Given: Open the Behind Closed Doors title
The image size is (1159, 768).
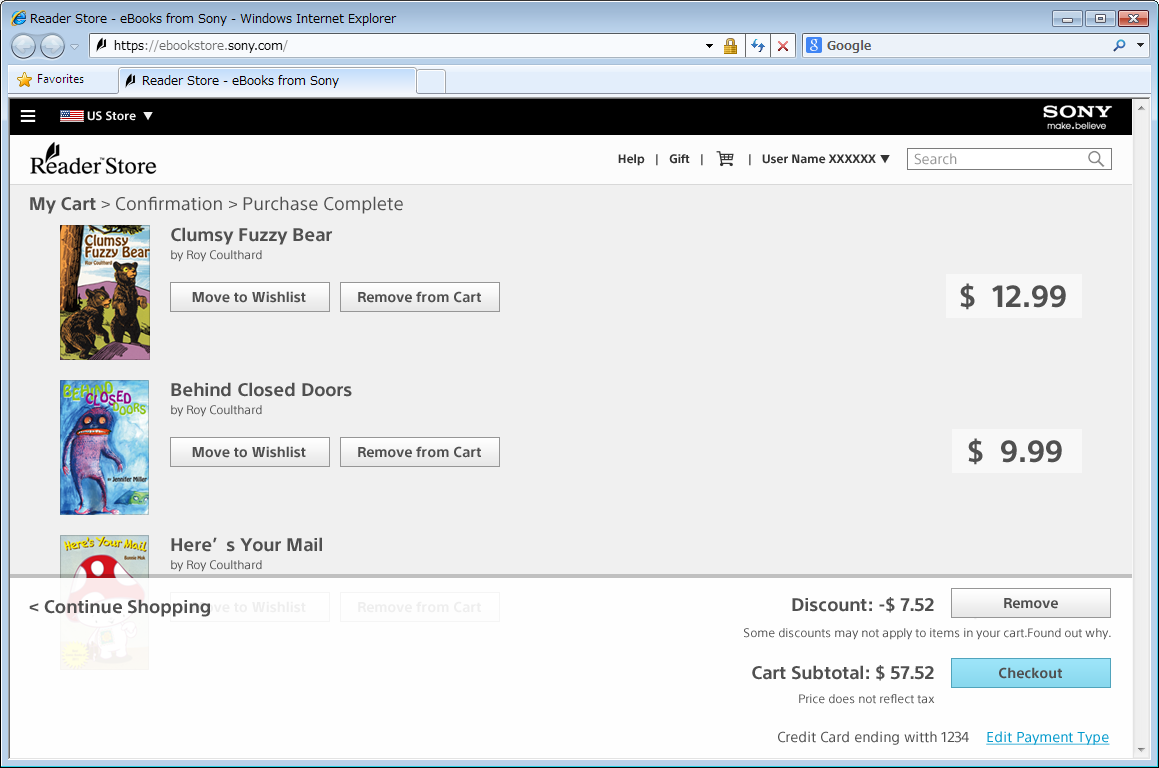Looking at the screenshot, I should click(x=261, y=390).
